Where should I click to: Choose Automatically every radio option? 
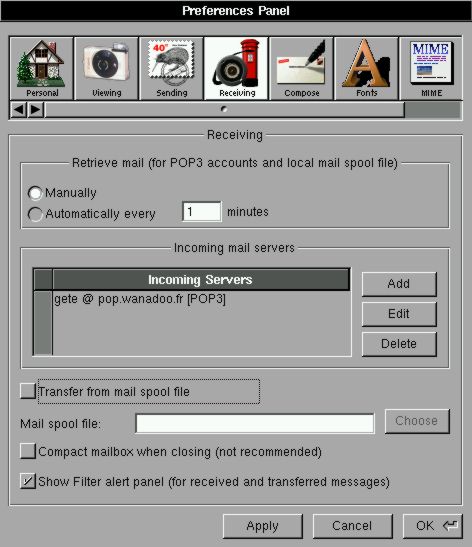coord(35,214)
